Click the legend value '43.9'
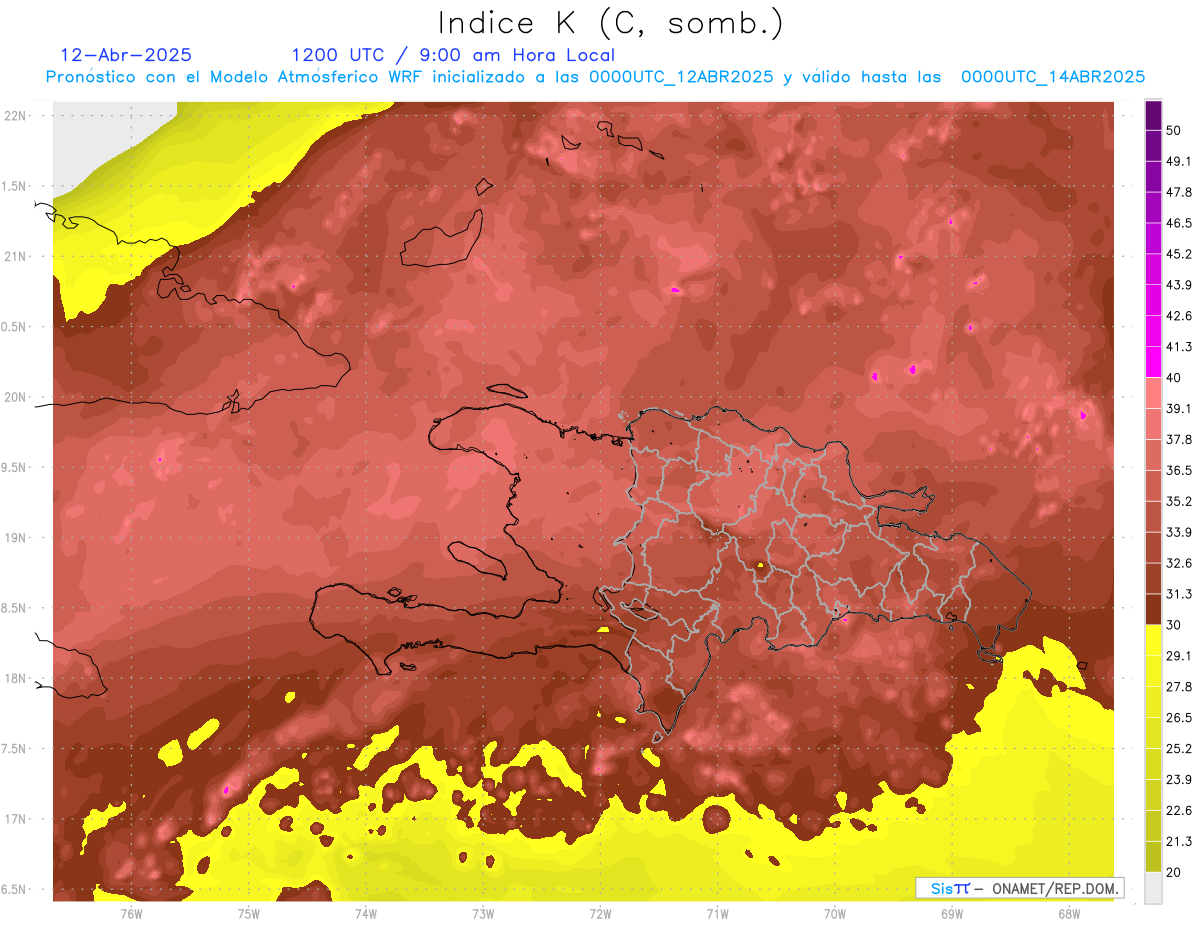Image resolution: width=1200 pixels, height=927 pixels. (1178, 285)
